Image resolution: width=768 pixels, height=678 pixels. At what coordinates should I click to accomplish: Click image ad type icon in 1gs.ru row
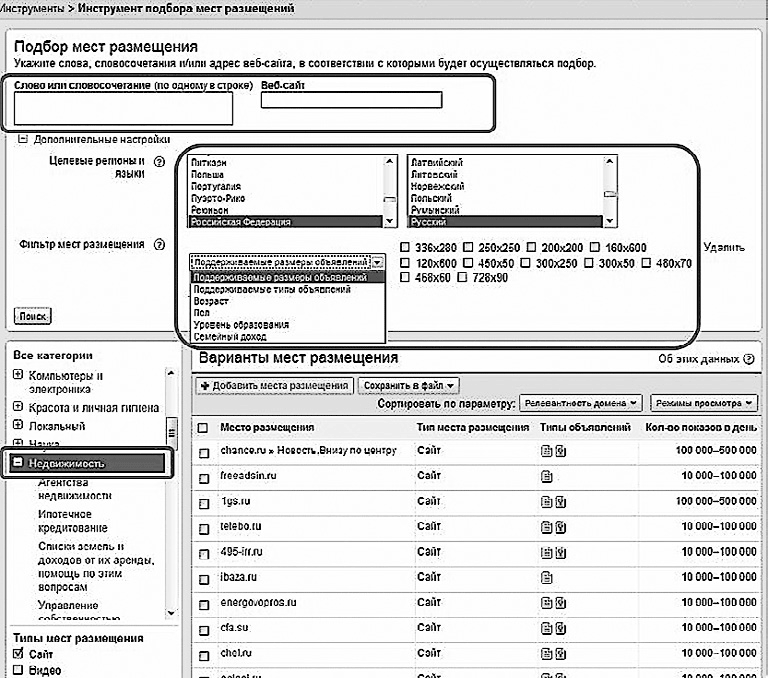[x=561, y=502]
